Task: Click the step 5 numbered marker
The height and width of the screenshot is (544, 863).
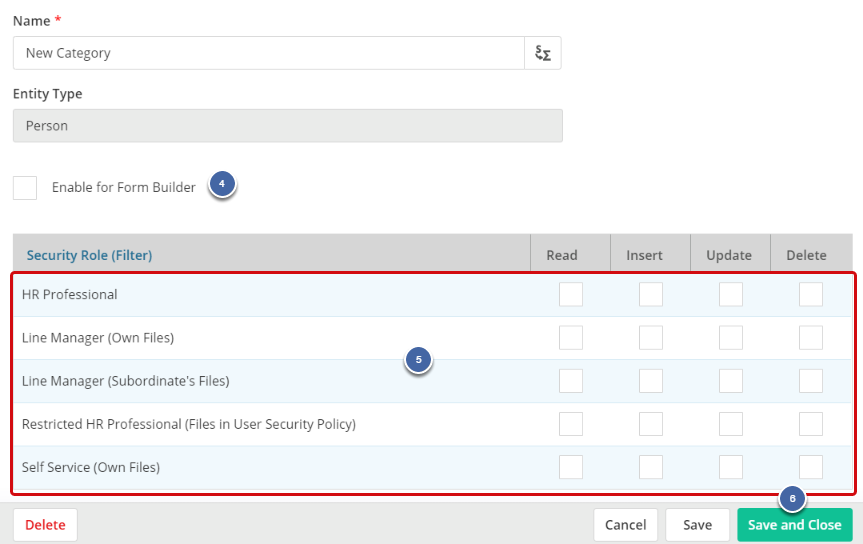Action: [x=418, y=359]
